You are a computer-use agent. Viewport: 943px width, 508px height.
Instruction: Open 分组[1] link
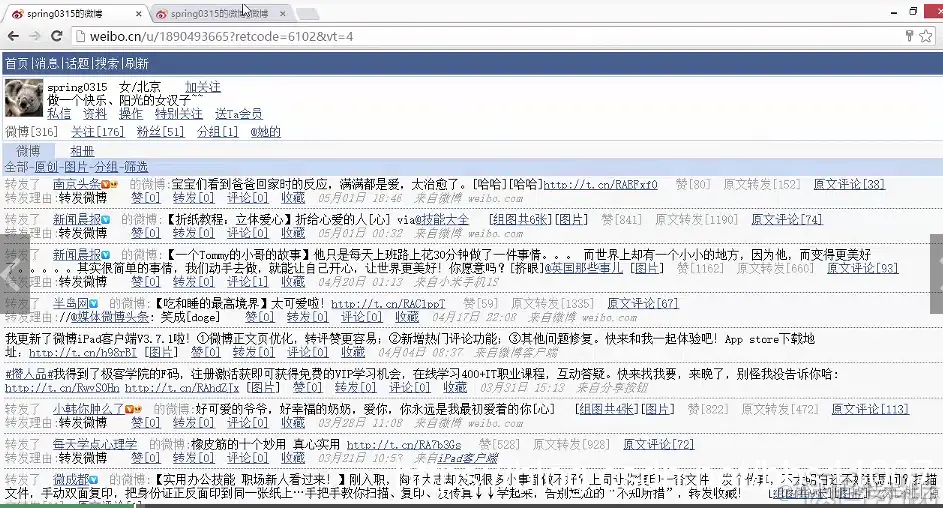tap(218, 132)
